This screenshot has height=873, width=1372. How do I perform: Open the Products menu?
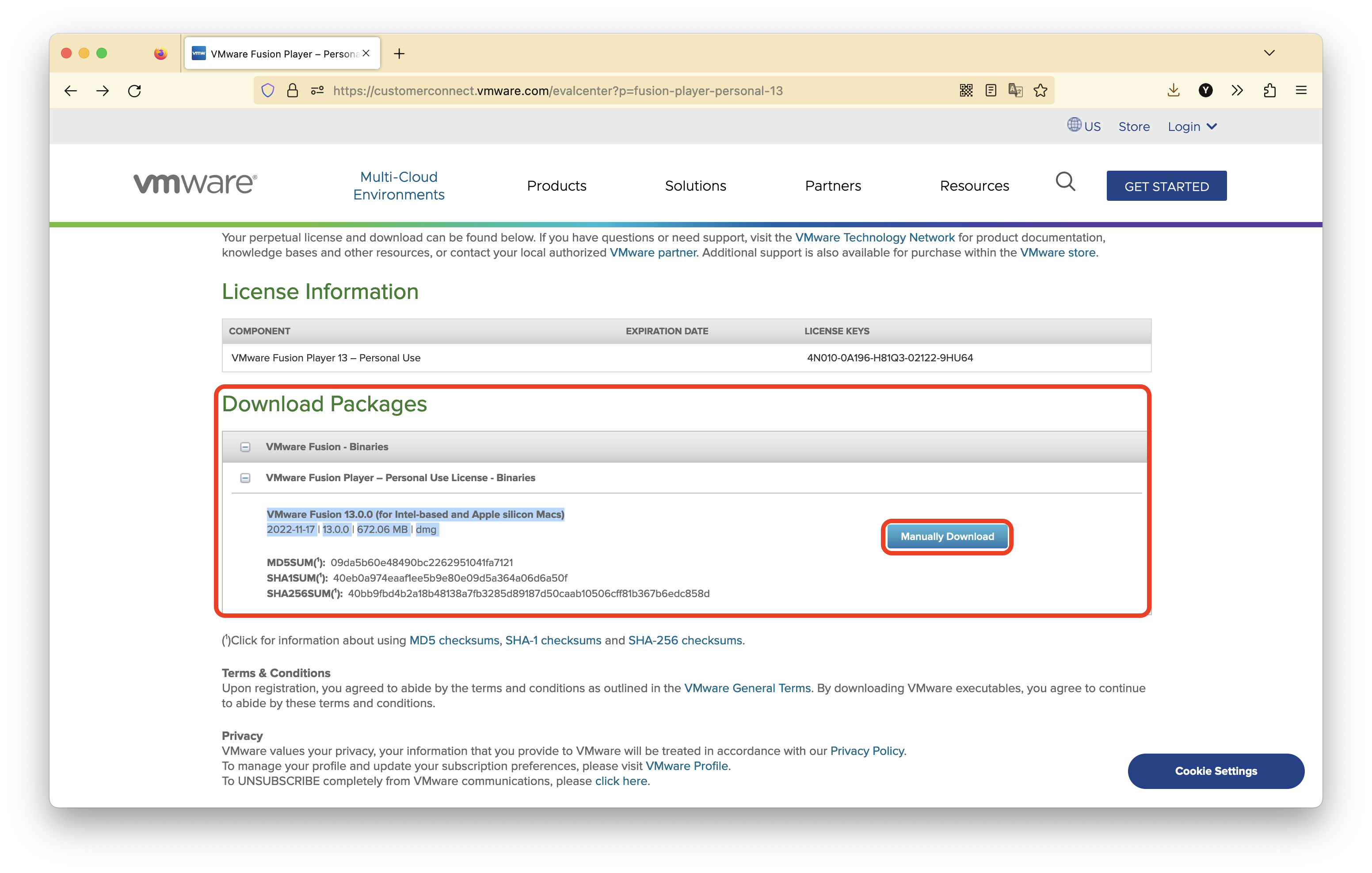pyautogui.click(x=556, y=186)
